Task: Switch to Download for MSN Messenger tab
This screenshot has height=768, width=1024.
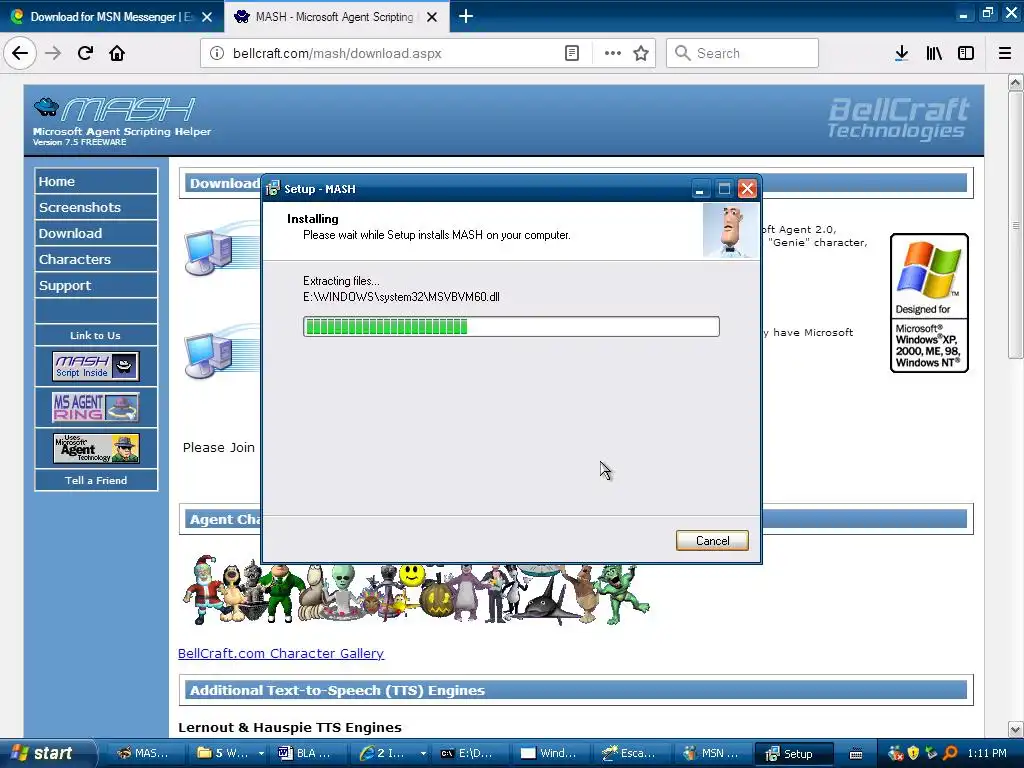Action: pos(112,16)
